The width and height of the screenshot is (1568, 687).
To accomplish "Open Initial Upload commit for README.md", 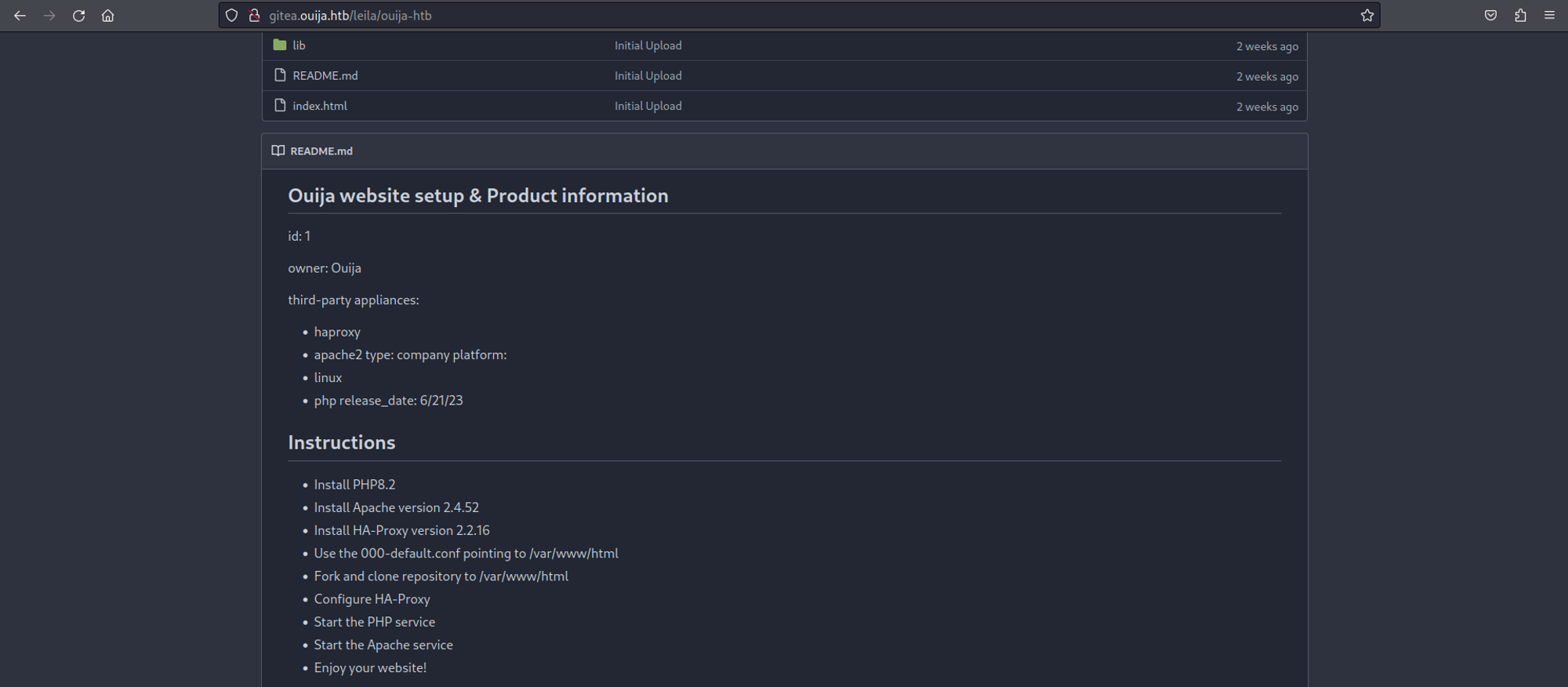I will [648, 76].
